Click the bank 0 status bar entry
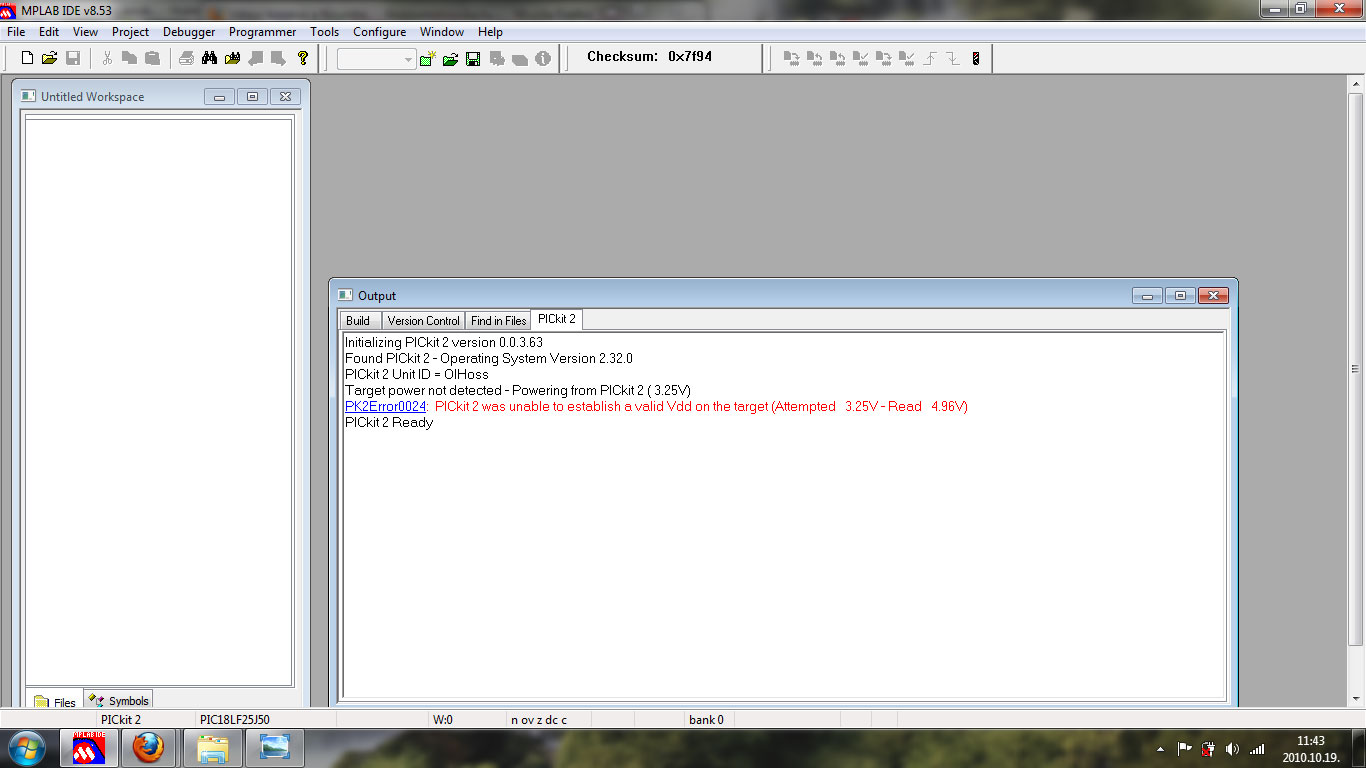This screenshot has height=768, width=1366. [x=706, y=719]
